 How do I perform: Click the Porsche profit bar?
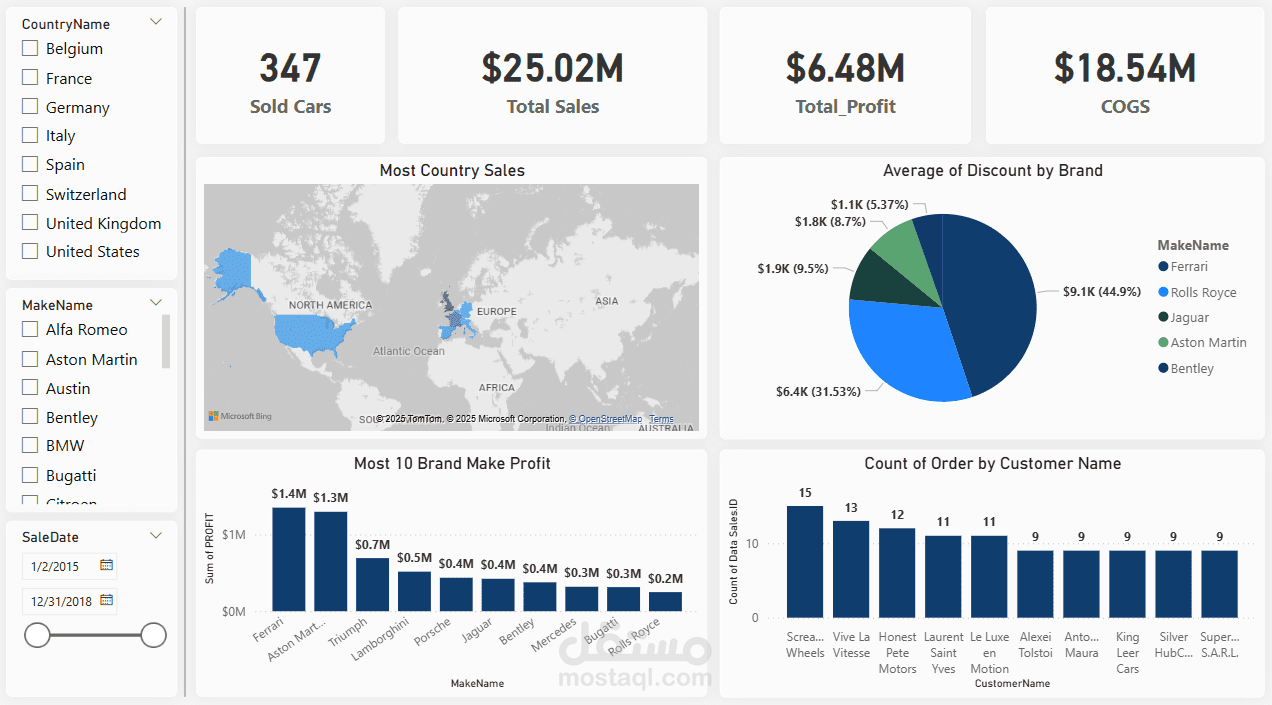(x=456, y=594)
